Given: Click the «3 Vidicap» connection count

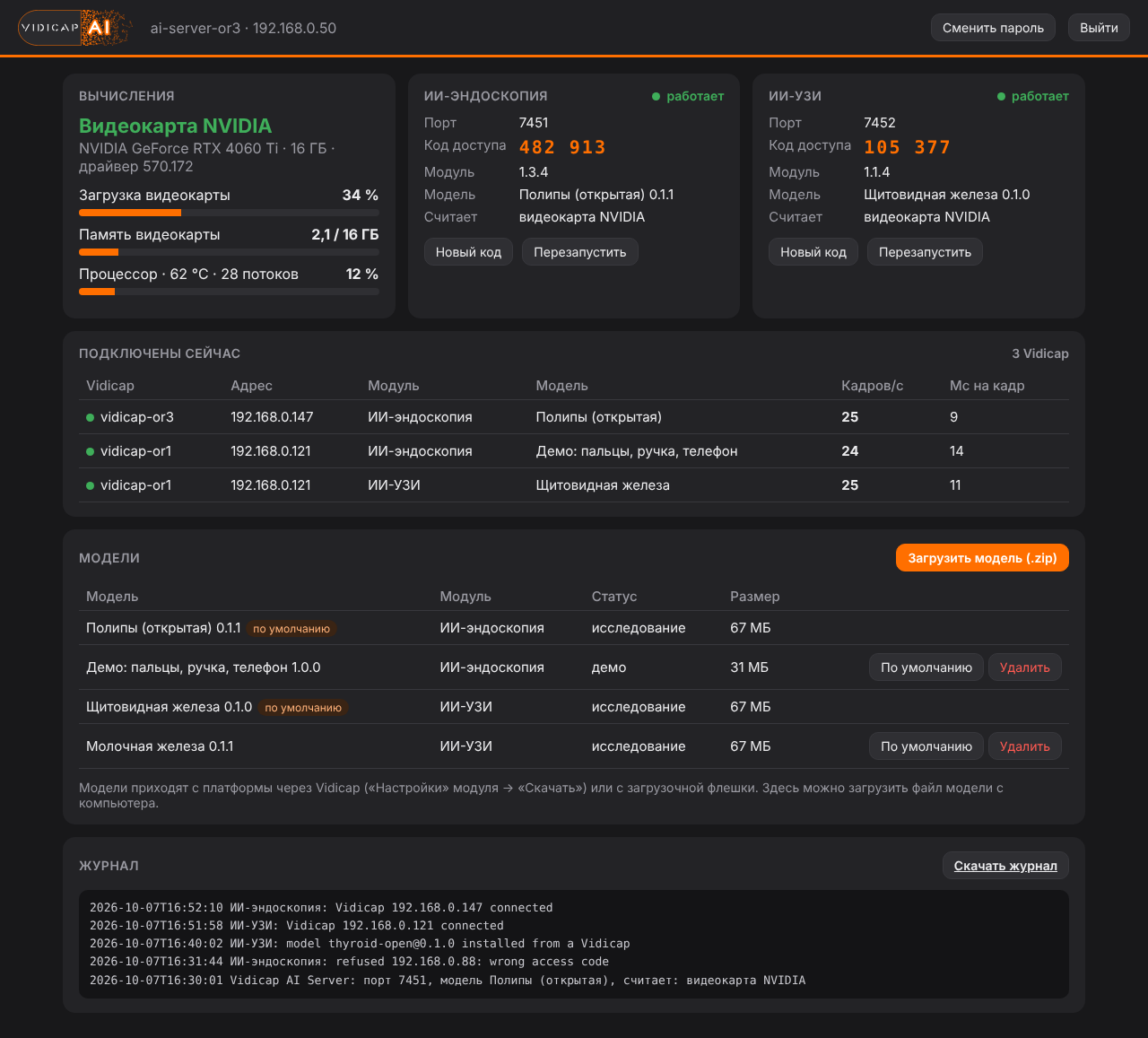Looking at the screenshot, I should [1040, 353].
